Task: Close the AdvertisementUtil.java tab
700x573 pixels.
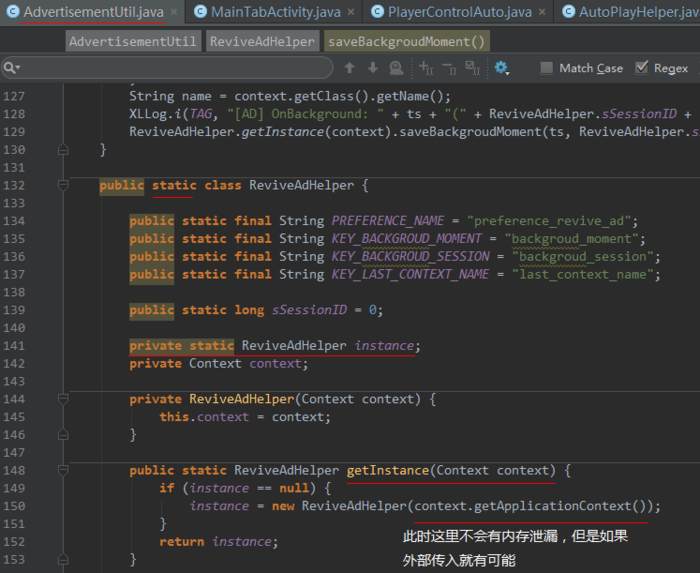Action: (x=175, y=12)
